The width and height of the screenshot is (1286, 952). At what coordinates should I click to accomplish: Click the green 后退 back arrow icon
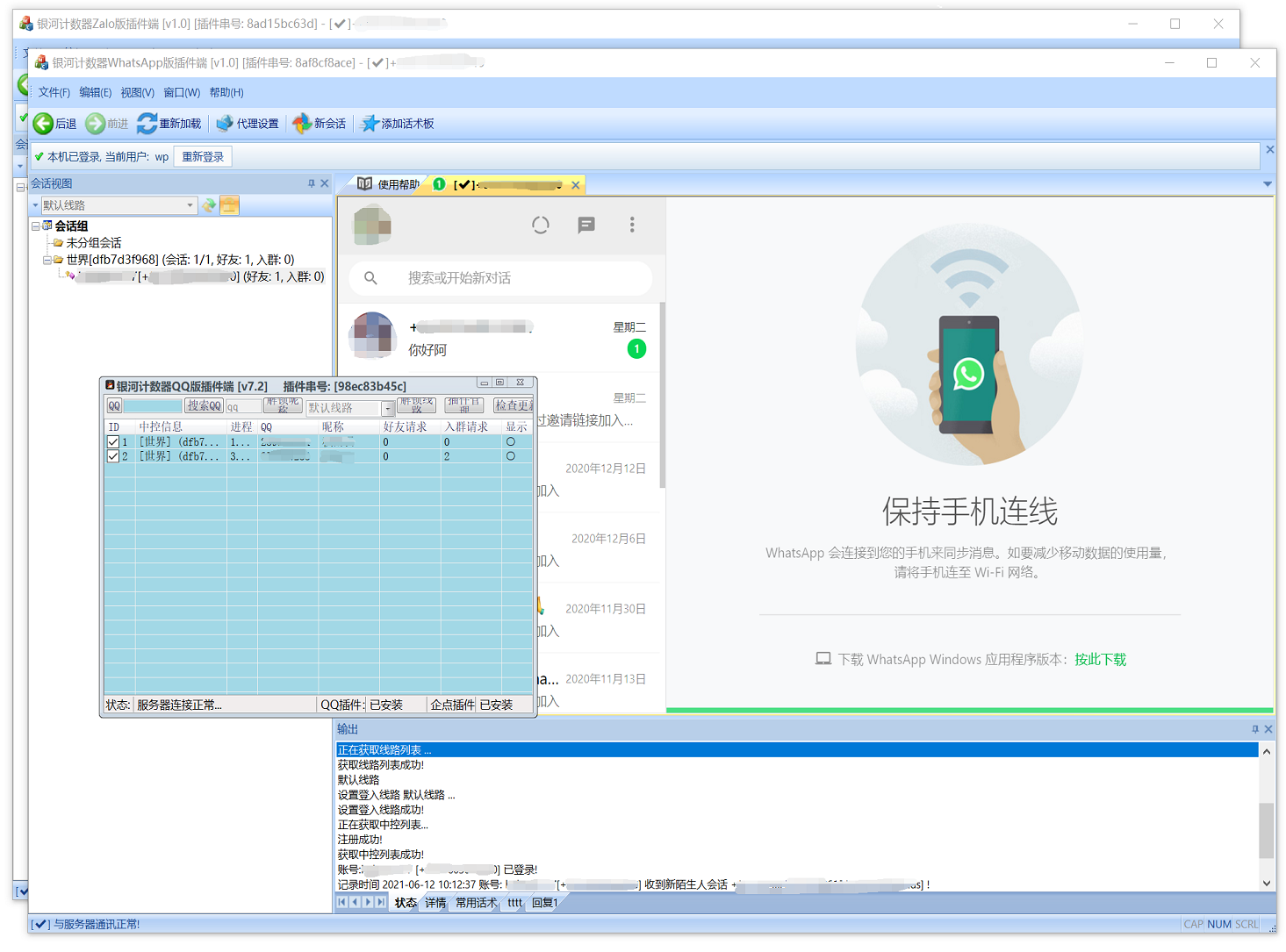(43, 124)
